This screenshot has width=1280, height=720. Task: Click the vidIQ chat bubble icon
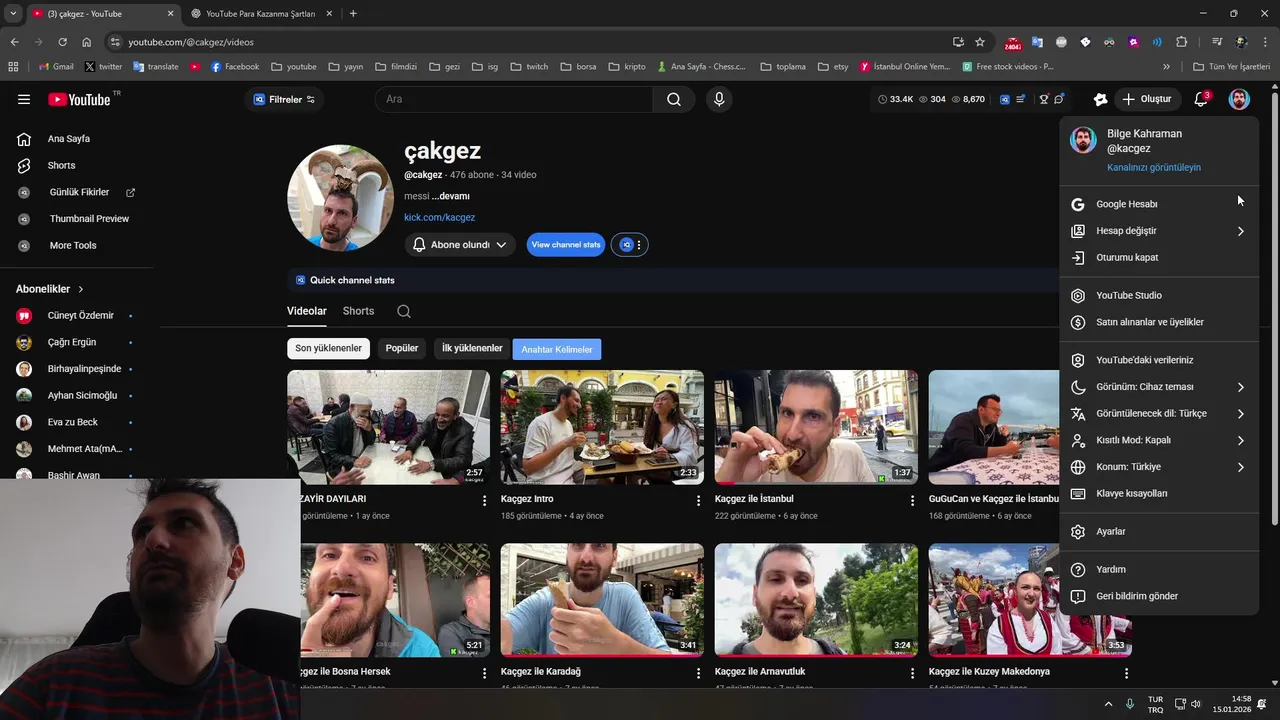(x=1059, y=99)
